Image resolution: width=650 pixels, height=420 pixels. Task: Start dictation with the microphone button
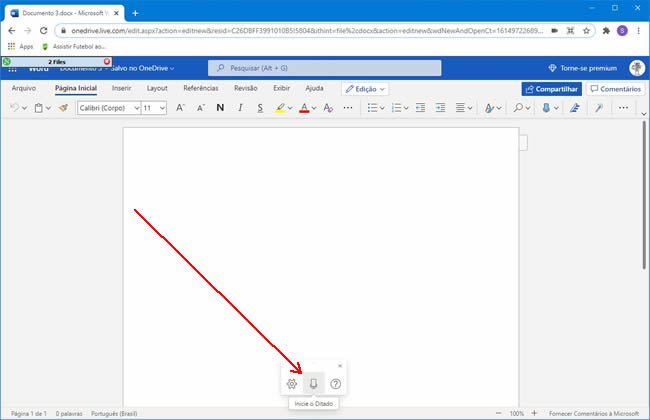coord(314,383)
